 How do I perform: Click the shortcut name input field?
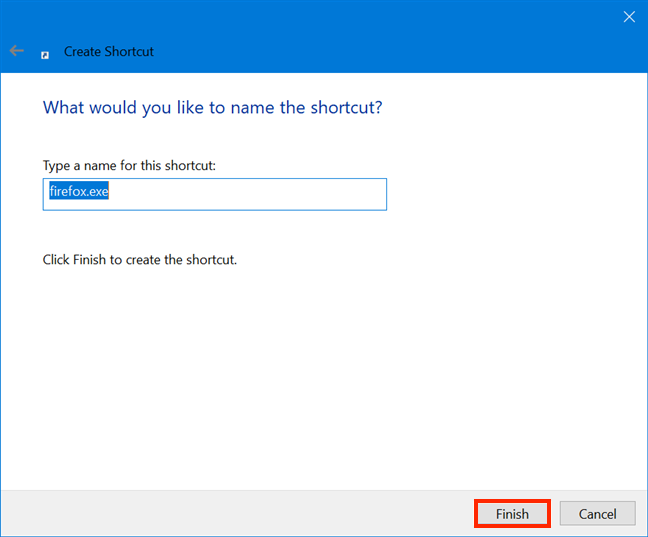click(x=214, y=194)
